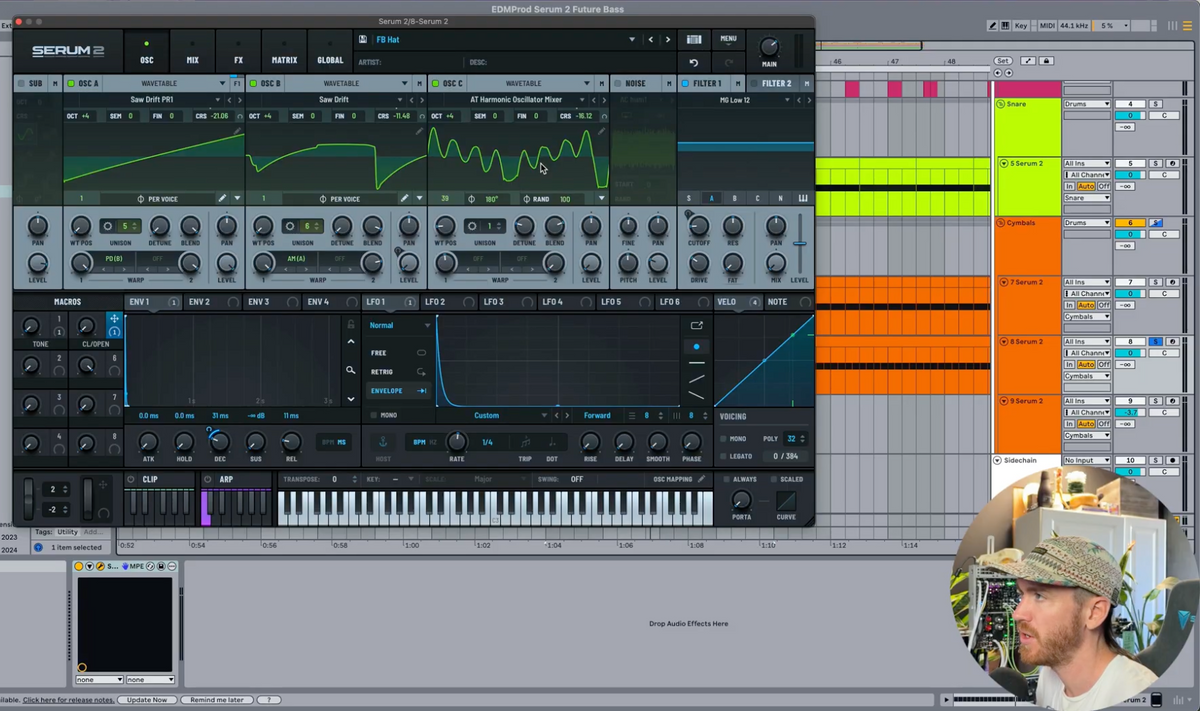The image size is (1200, 711).
Task: Toggle the CLIP power button
Action: pyautogui.click(x=131, y=479)
